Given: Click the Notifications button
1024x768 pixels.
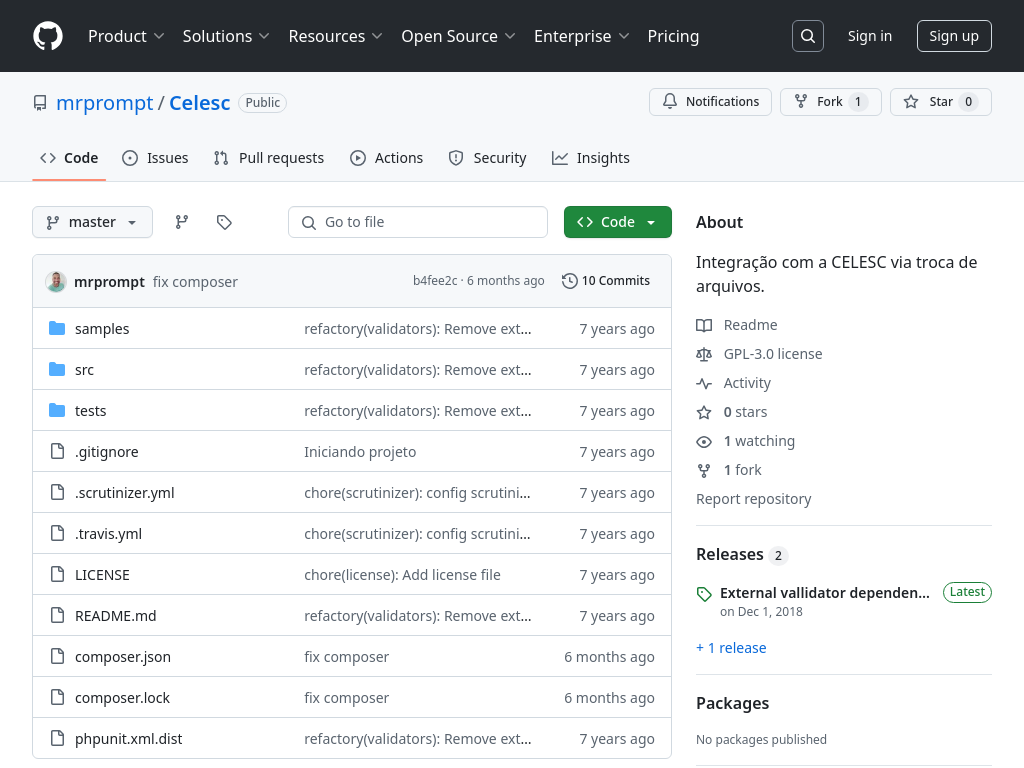Looking at the screenshot, I should [x=711, y=102].
